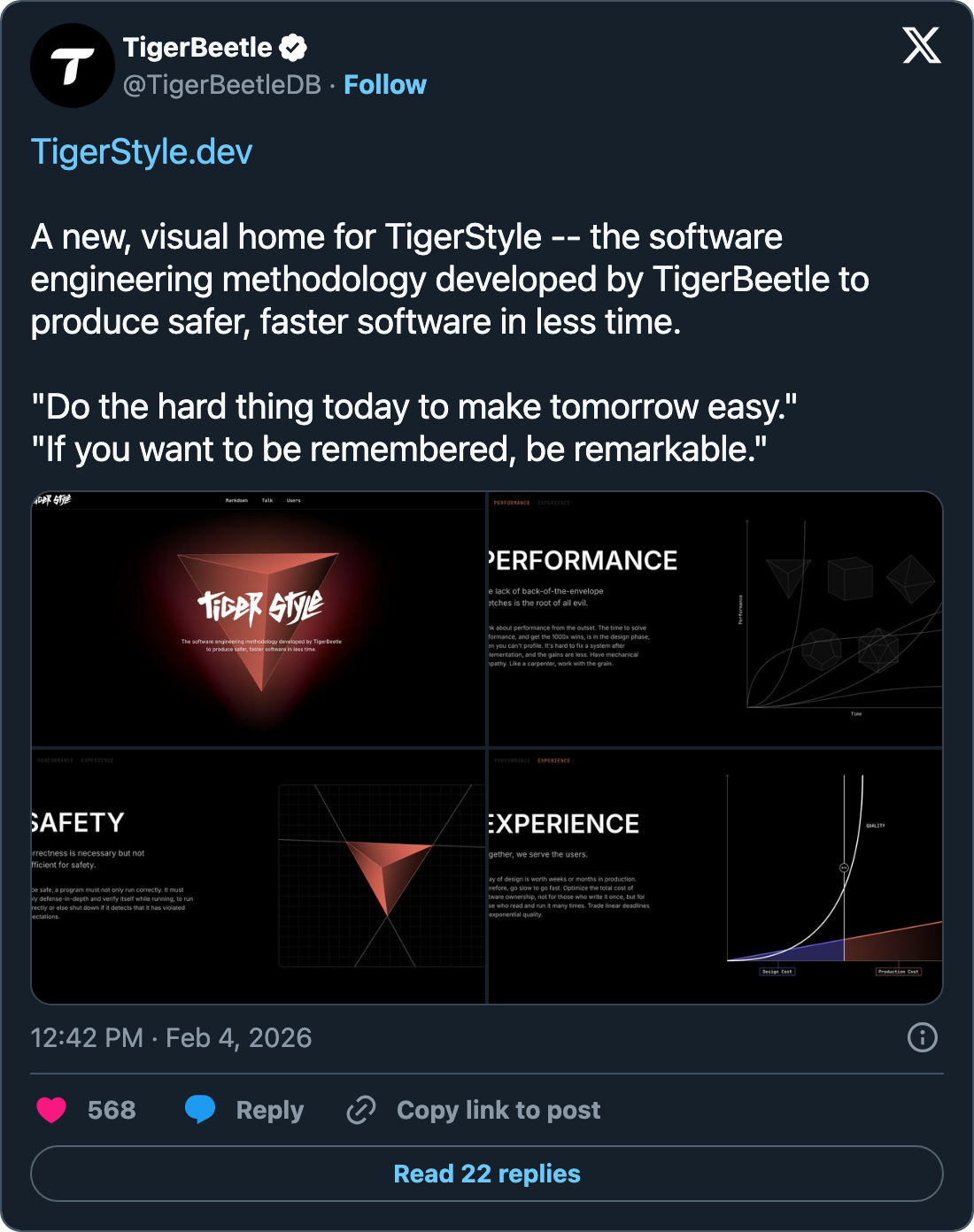
Task: Click the Copy link to post text
Action: click(x=499, y=1110)
